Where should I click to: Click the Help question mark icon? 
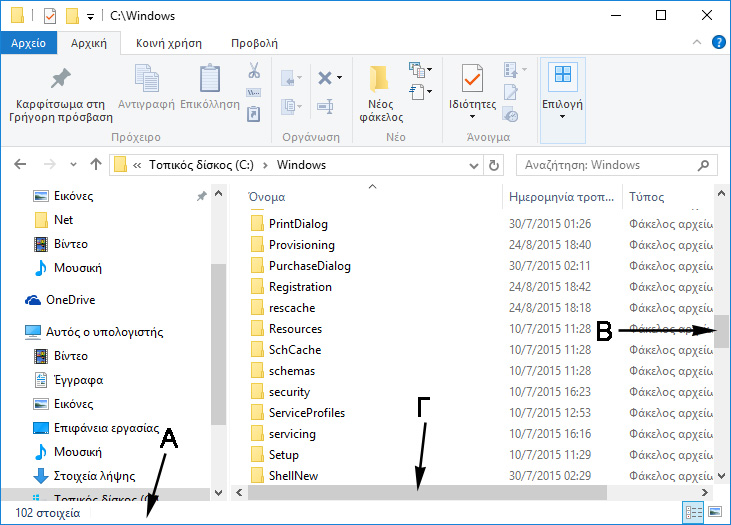tap(718, 42)
